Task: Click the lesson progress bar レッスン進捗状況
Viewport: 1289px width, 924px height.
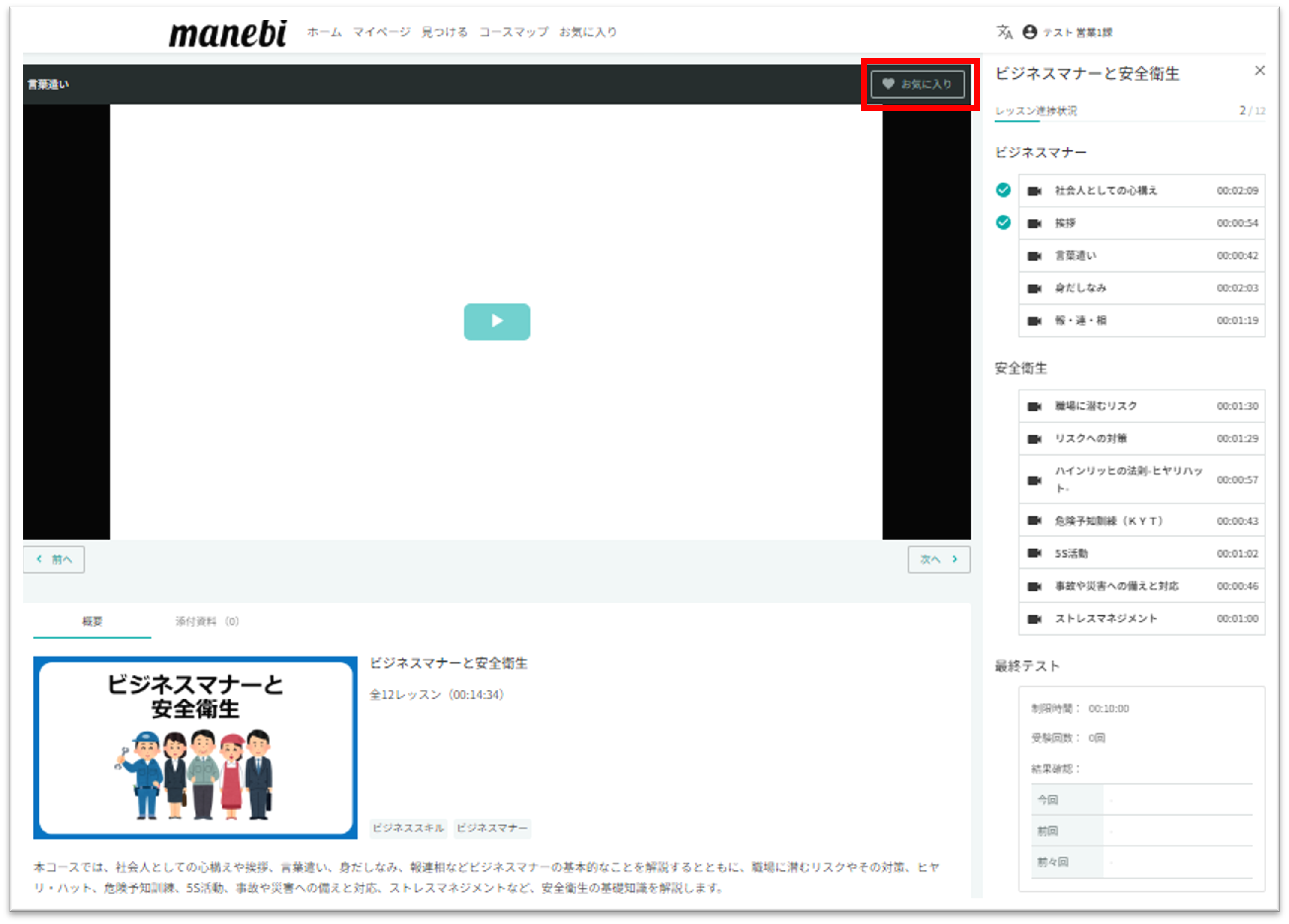Action: (1130, 120)
